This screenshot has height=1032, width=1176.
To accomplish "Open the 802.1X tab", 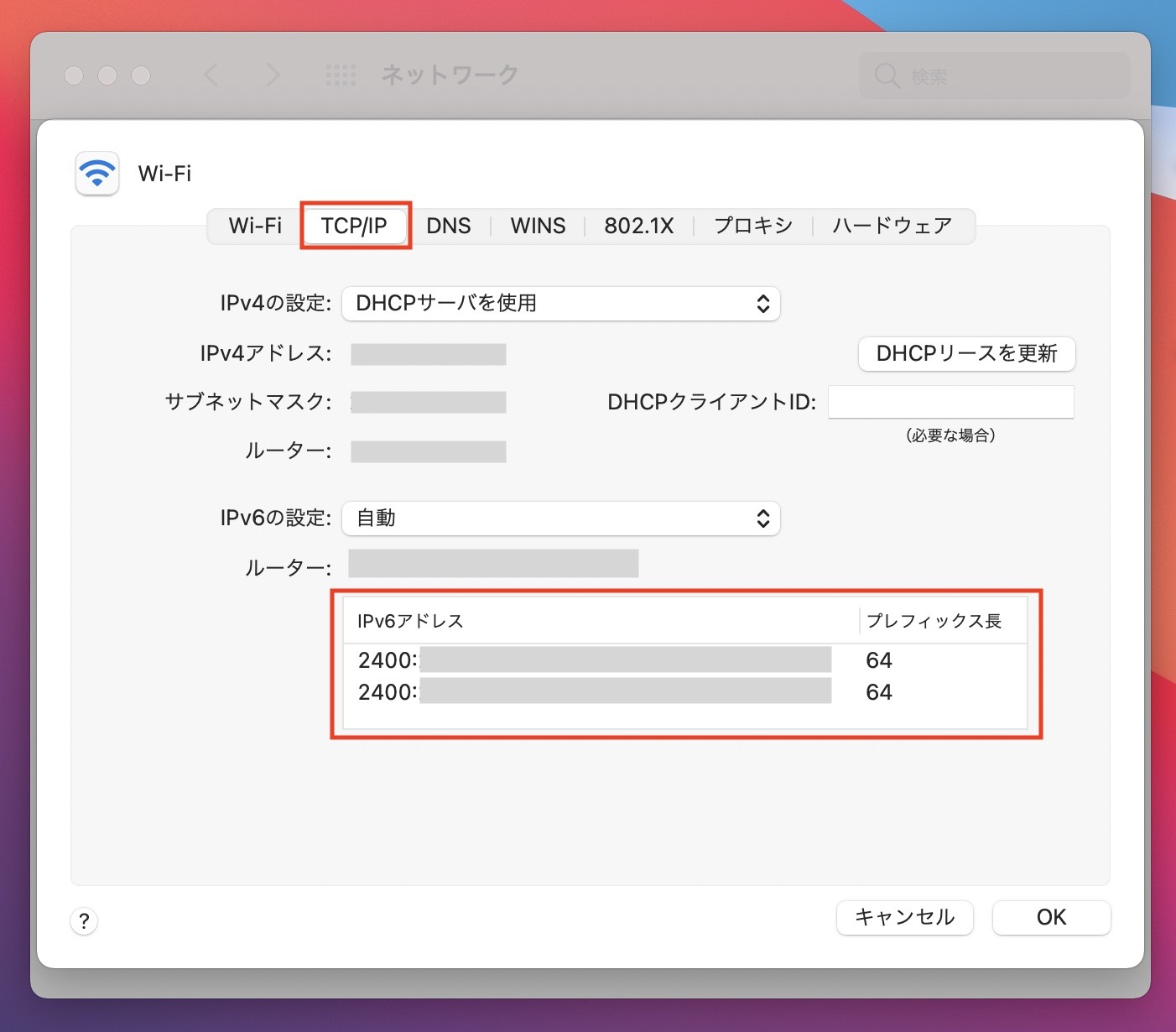I will click(x=638, y=226).
